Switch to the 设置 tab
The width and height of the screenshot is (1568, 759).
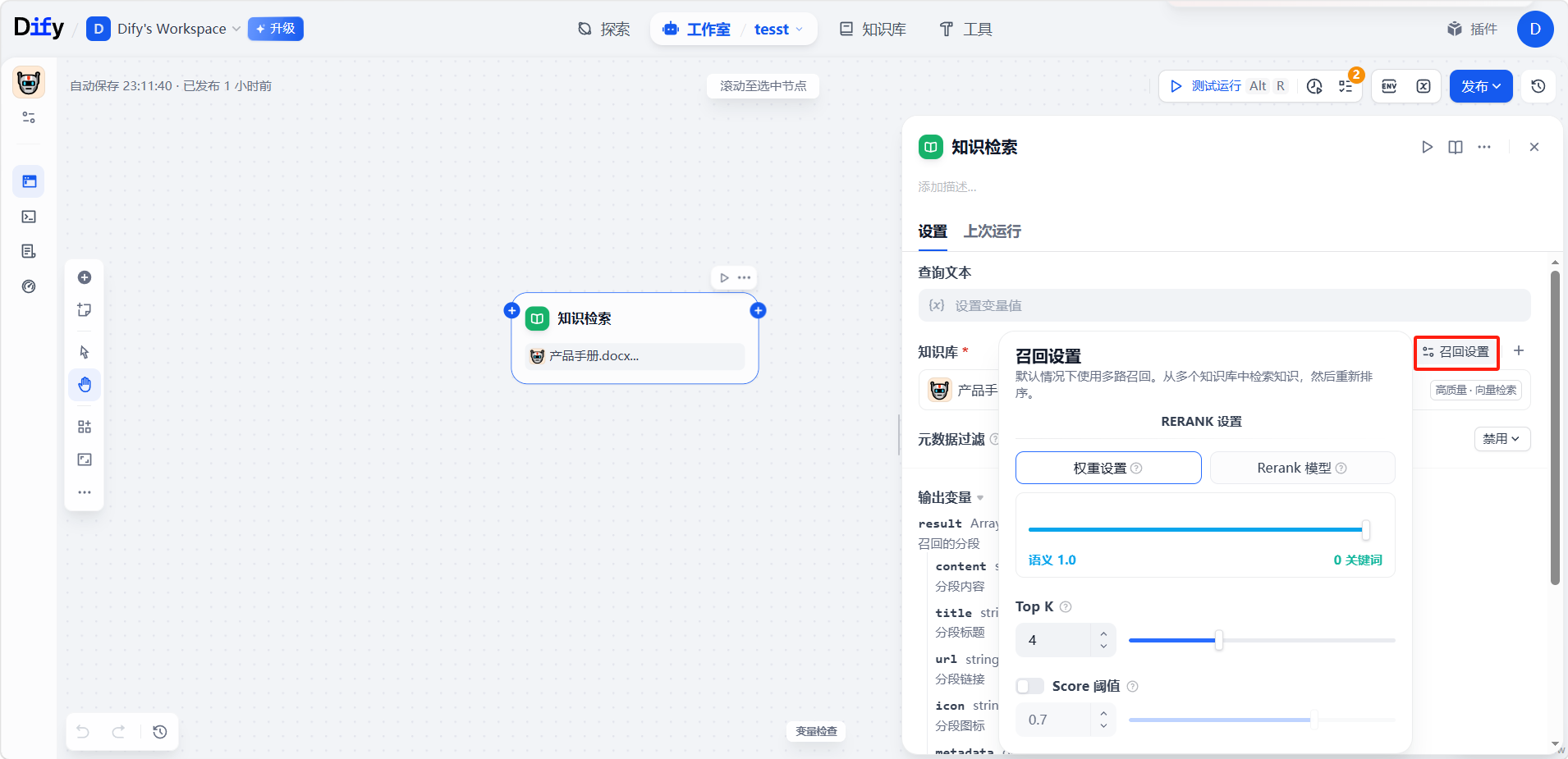pyautogui.click(x=933, y=231)
